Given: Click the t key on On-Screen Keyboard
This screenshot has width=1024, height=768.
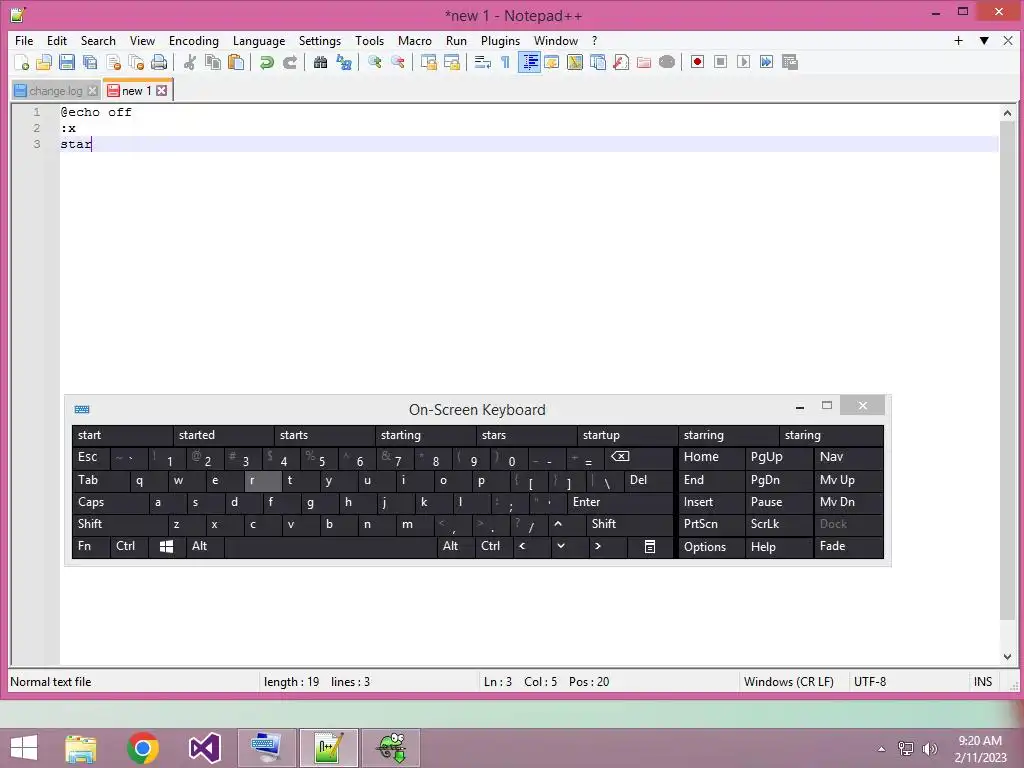Looking at the screenshot, I should click(x=302, y=481).
